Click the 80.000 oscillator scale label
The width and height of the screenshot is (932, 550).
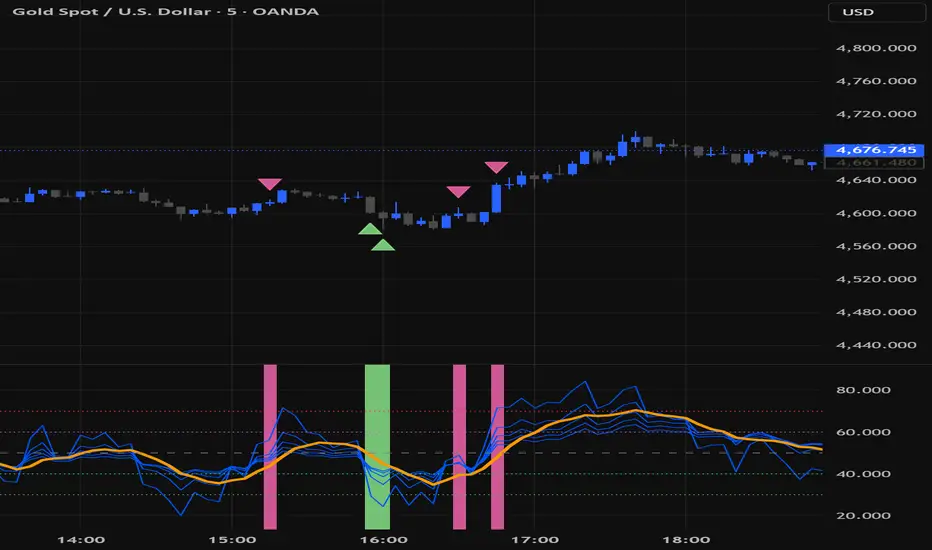[864, 390]
